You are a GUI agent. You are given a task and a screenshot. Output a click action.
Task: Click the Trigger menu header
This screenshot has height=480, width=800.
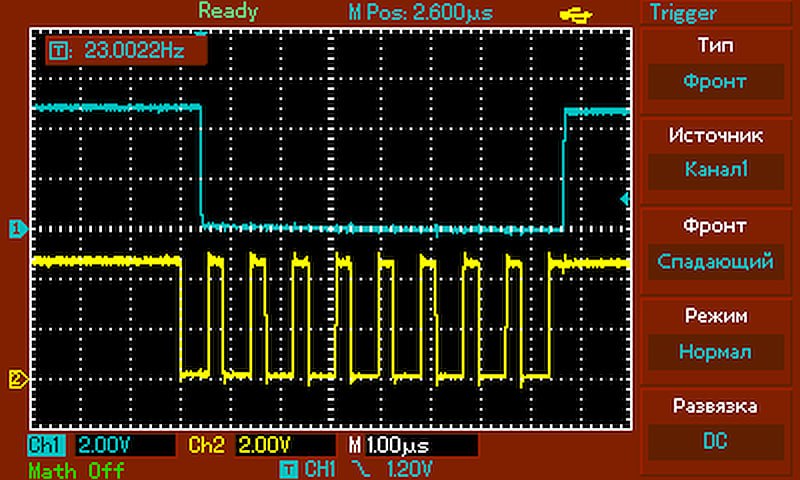click(x=684, y=13)
